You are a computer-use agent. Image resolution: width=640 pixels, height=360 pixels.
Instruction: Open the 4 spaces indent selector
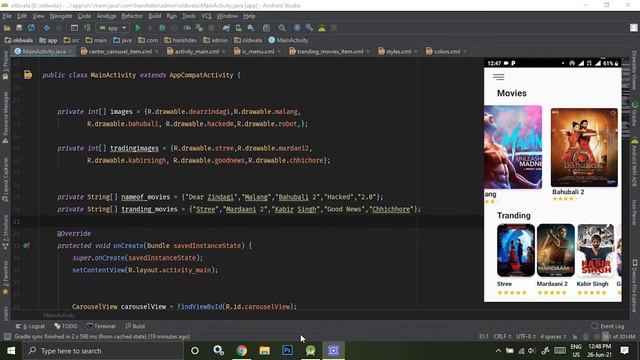[x=553, y=337]
